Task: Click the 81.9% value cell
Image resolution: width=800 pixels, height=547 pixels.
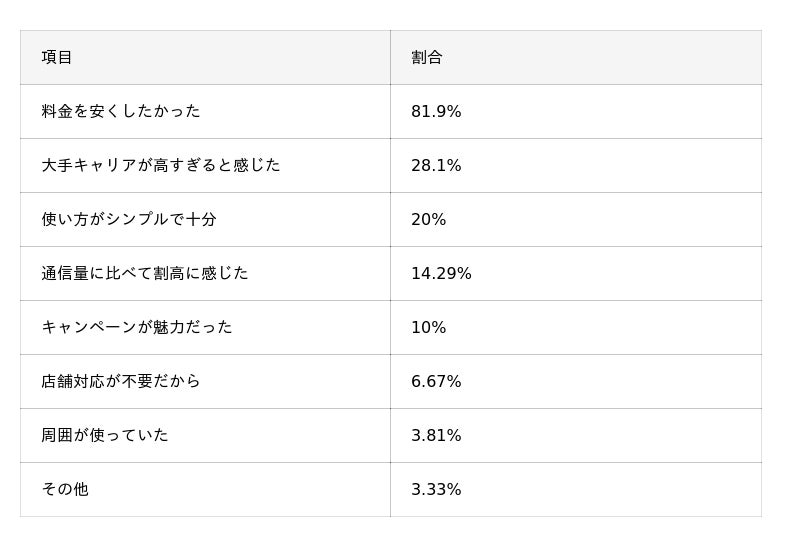Action: pyautogui.click(x=436, y=112)
